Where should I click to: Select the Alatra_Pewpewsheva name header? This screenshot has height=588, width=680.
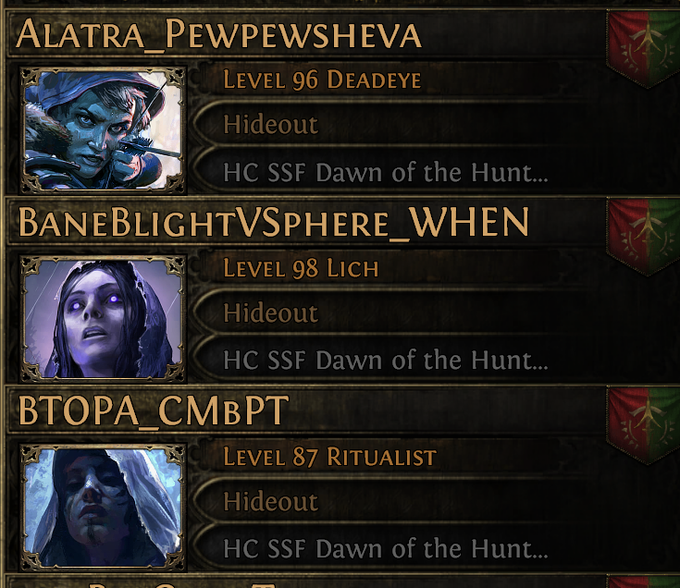click(306, 34)
